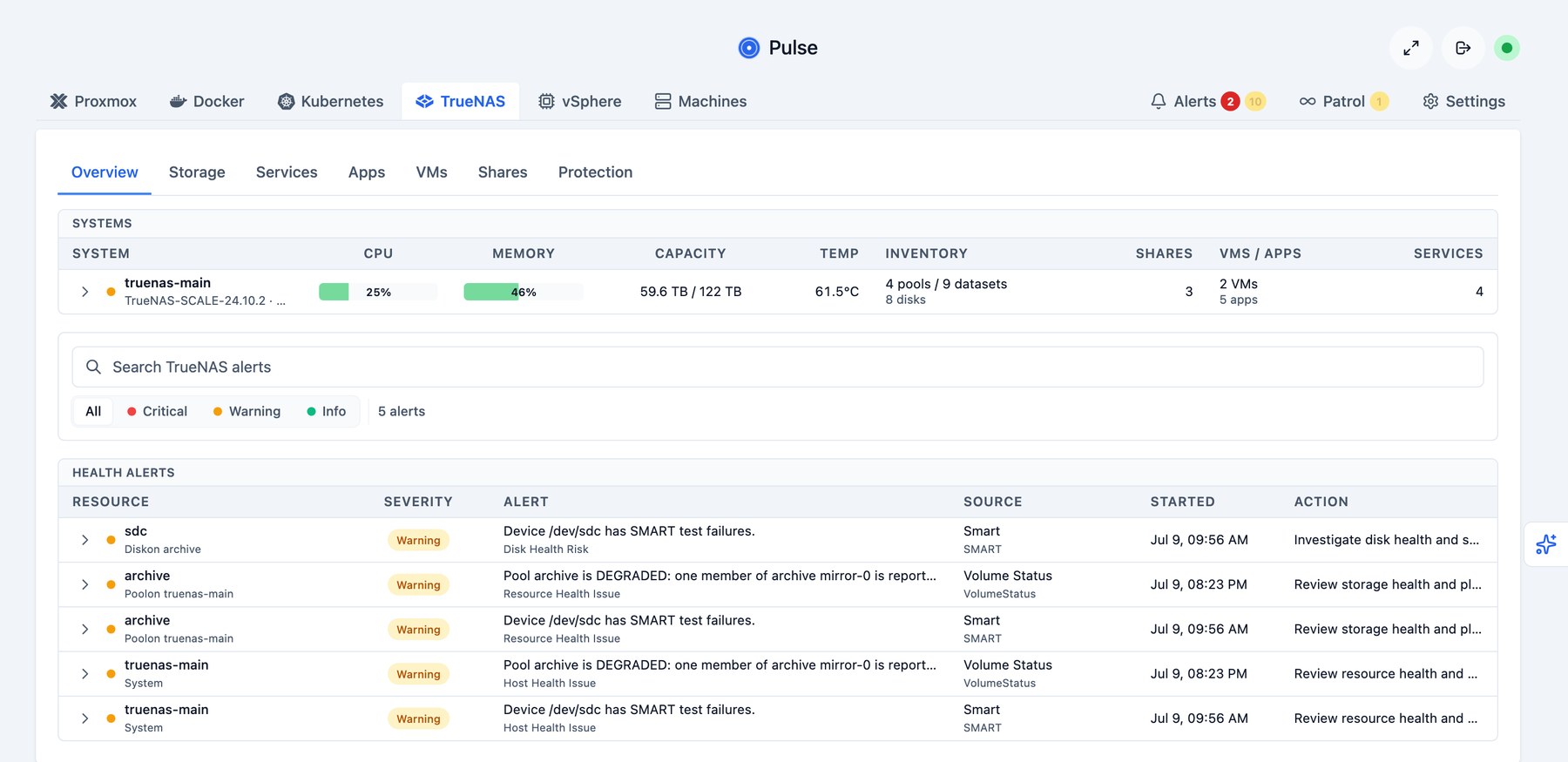Open the vSphere tab
Image resolution: width=1568 pixels, height=762 pixels.
(x=579, y=101)
